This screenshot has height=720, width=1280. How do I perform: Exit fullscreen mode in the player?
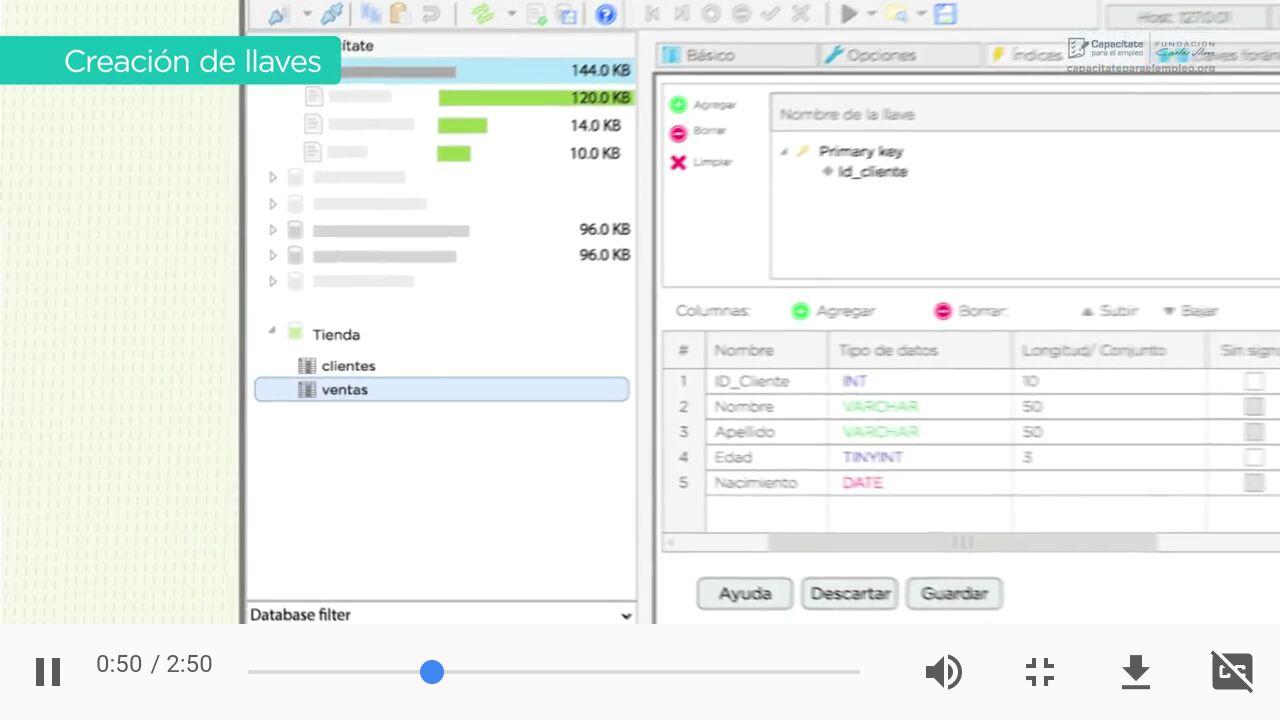pos(1040,672)
